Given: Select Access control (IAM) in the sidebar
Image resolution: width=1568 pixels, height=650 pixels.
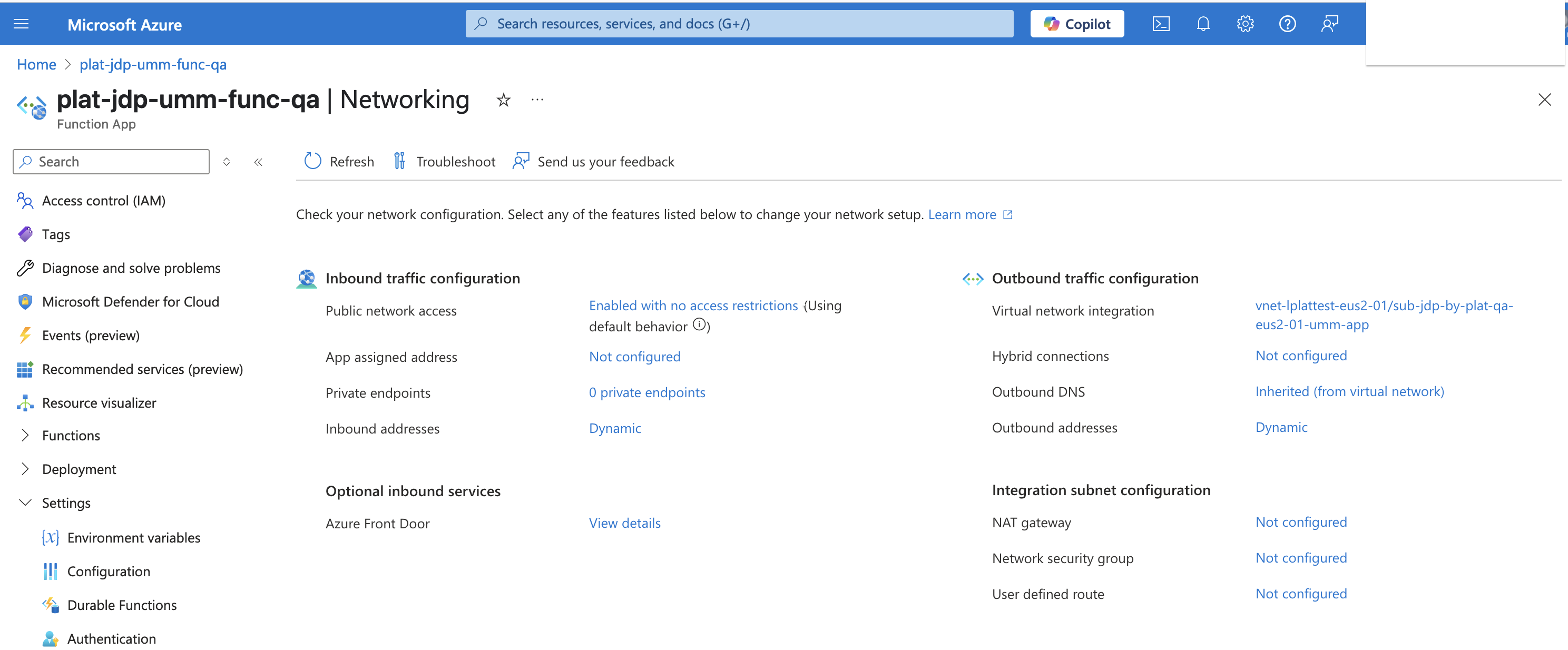Looking at the screenshot, I should (103, 201).
